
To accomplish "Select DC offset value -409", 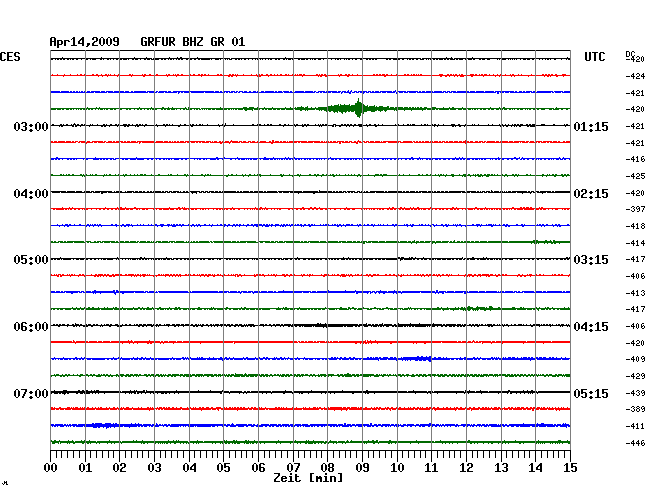I will 635,359.
